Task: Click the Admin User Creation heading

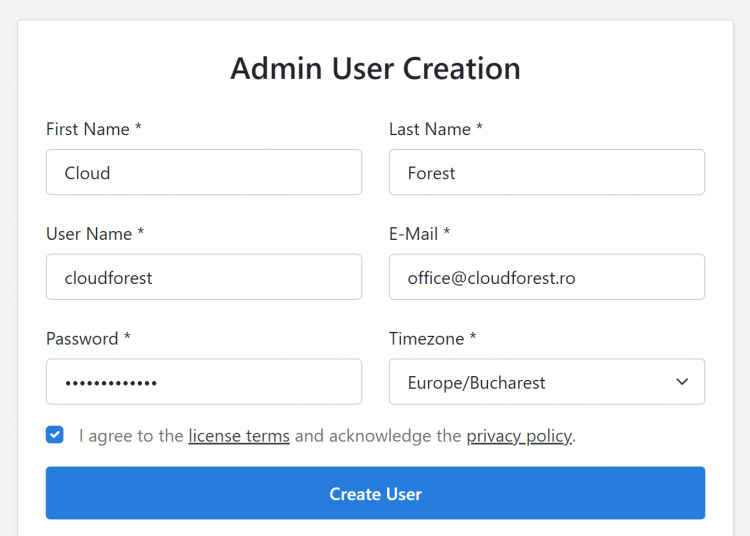Action: pyautogui.click(x=375, y=68)
